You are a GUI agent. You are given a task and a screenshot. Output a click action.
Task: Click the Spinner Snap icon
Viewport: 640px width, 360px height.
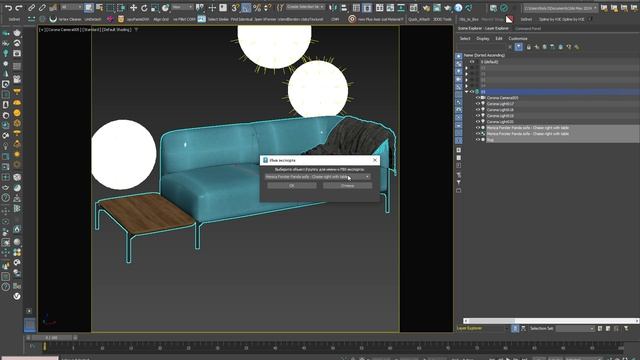[267, 8]
